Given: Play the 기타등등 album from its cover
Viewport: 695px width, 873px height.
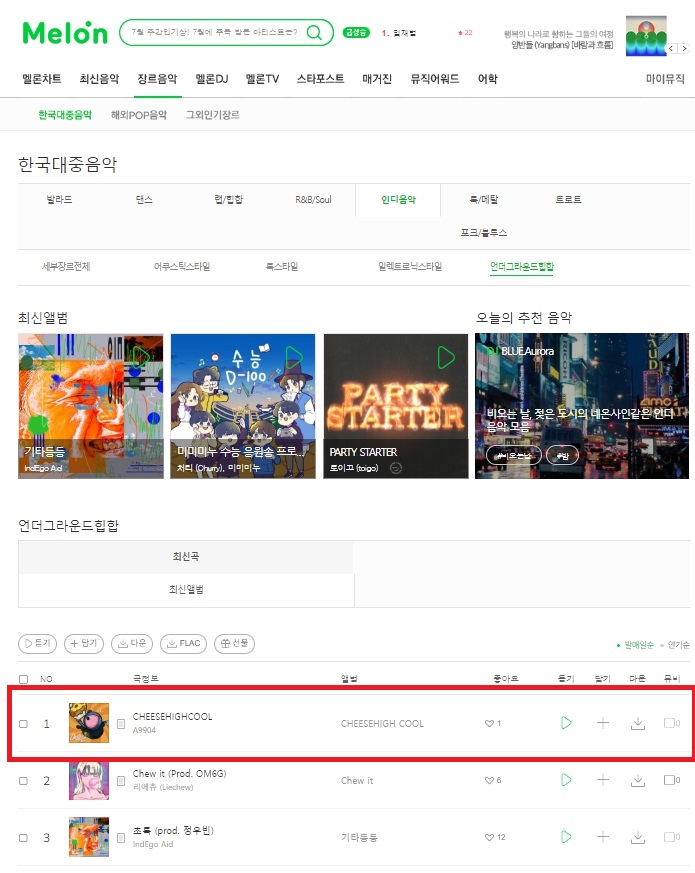Looking at the screenshot, I should coord(140,357).
